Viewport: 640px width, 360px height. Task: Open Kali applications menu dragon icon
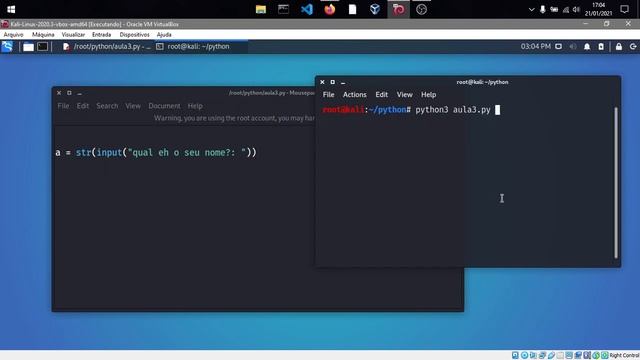point(7,47)
